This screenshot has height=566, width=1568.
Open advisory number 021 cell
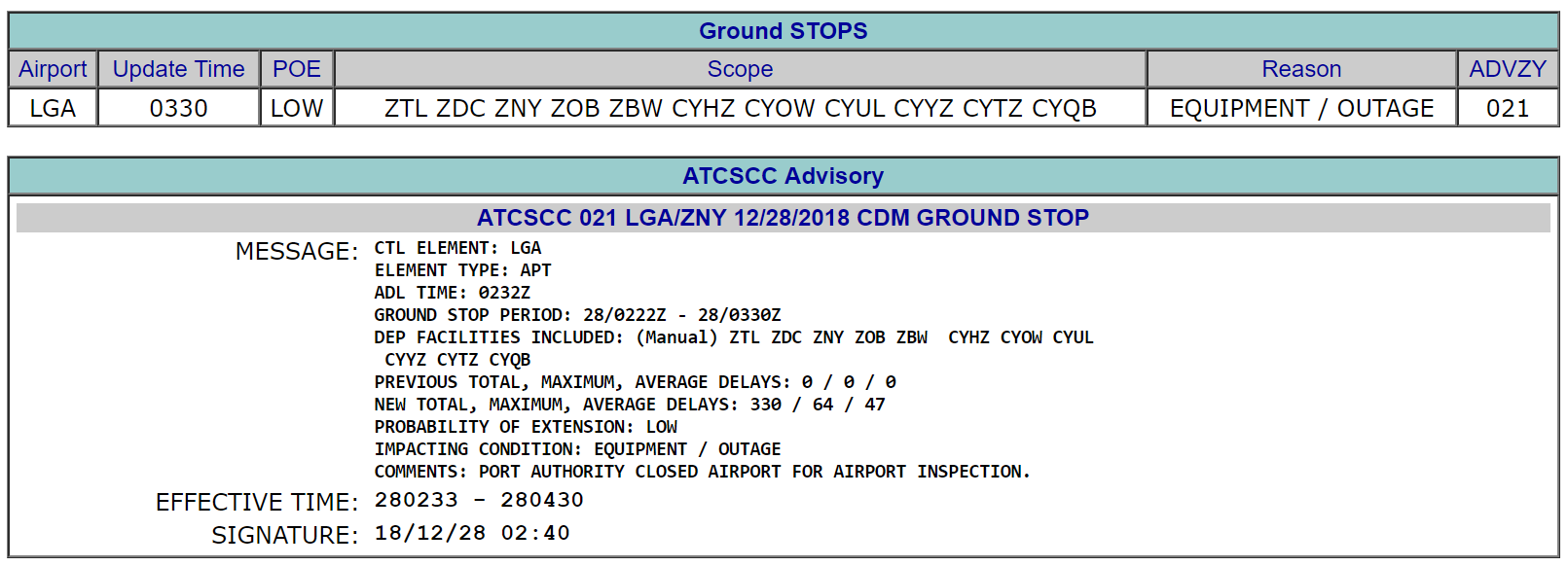tap(1507, 108)
